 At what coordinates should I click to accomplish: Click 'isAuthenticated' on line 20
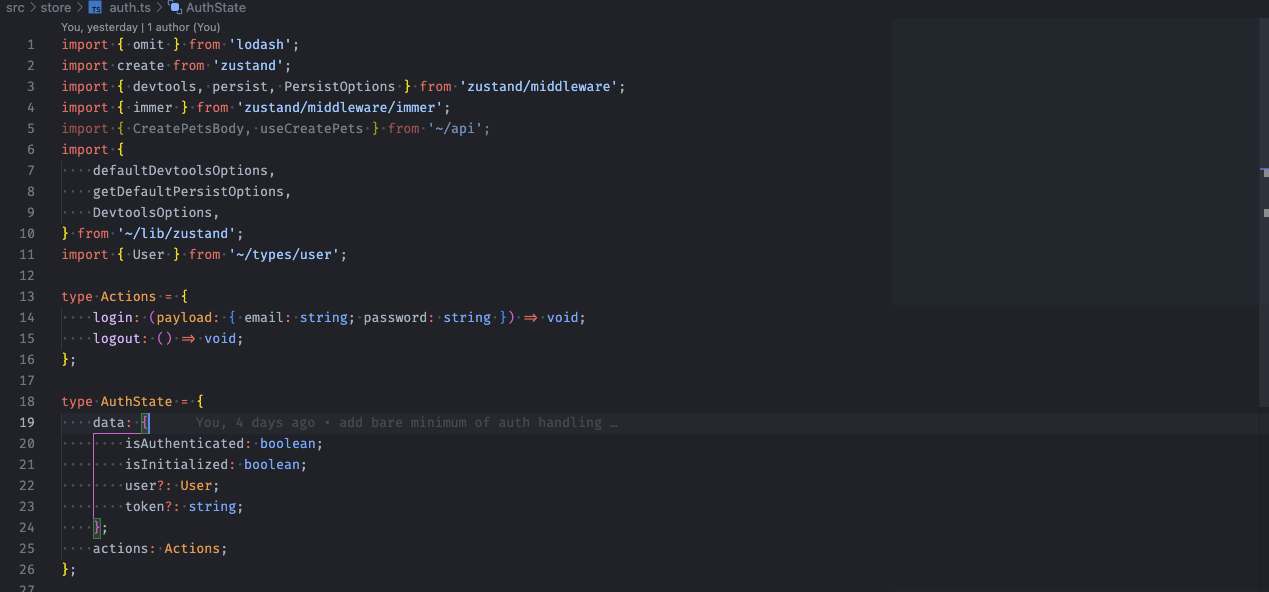pos(184,443)
